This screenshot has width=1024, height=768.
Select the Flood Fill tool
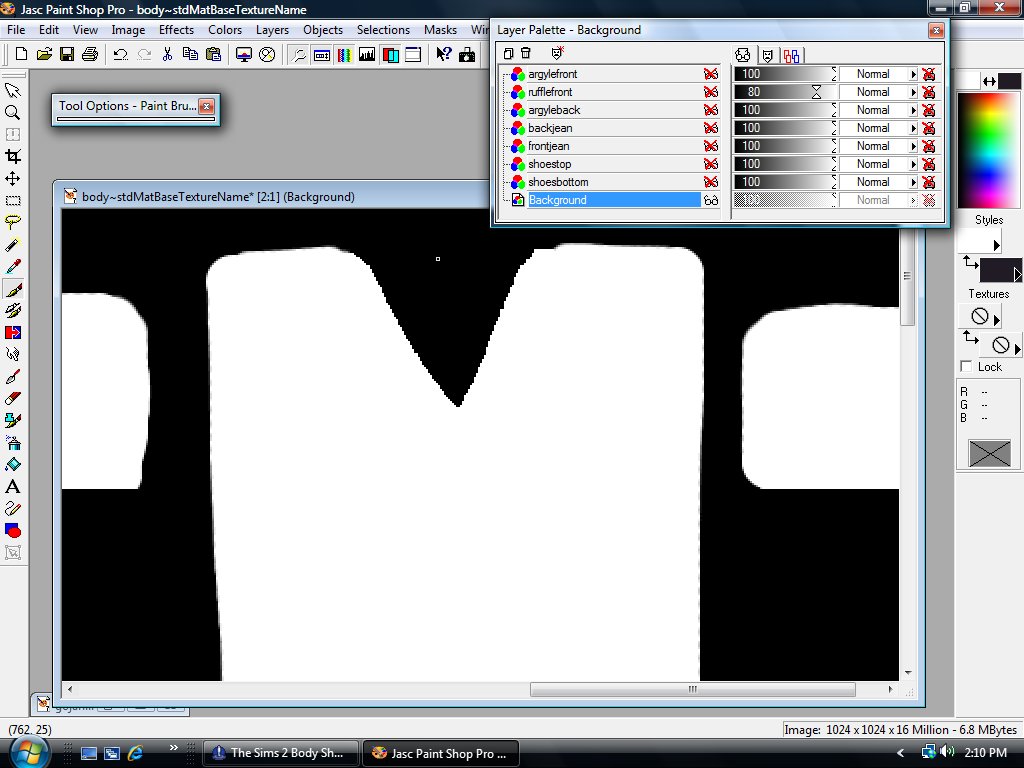12,465
